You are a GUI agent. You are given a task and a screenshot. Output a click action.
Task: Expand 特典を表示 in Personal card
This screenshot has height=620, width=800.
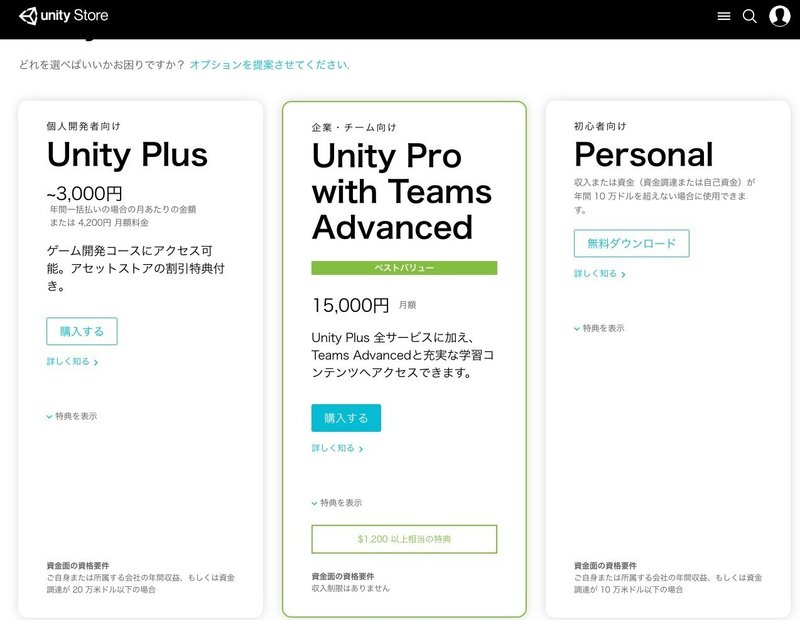pos(599,328)
